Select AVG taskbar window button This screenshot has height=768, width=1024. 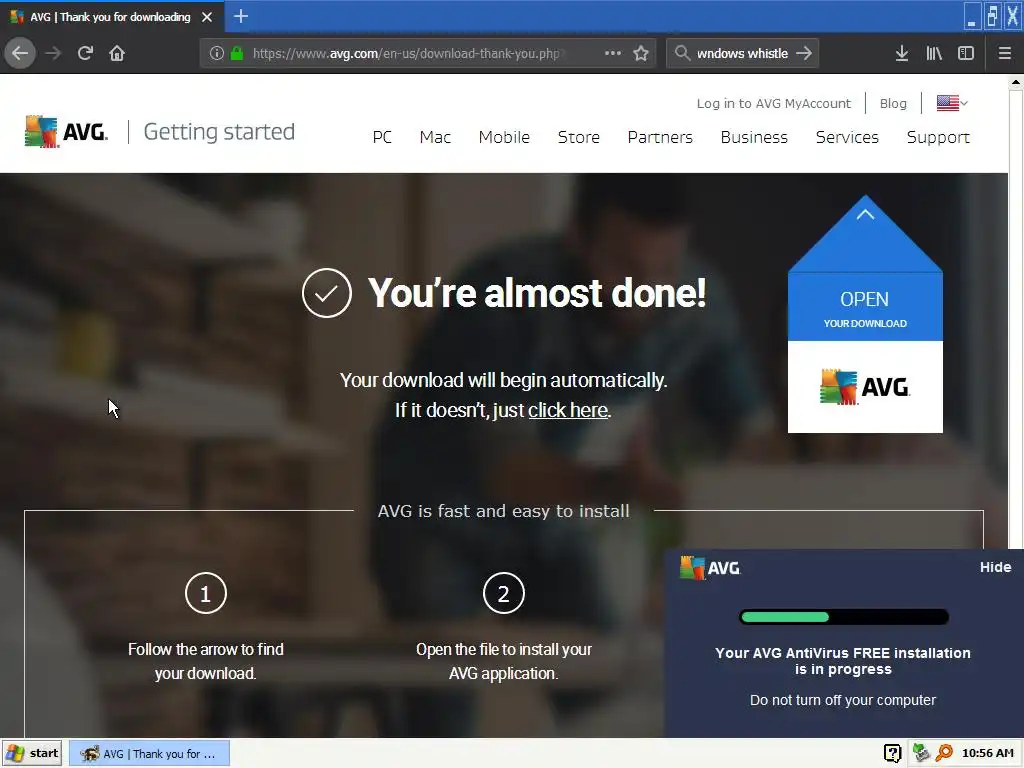coord(150,753)
